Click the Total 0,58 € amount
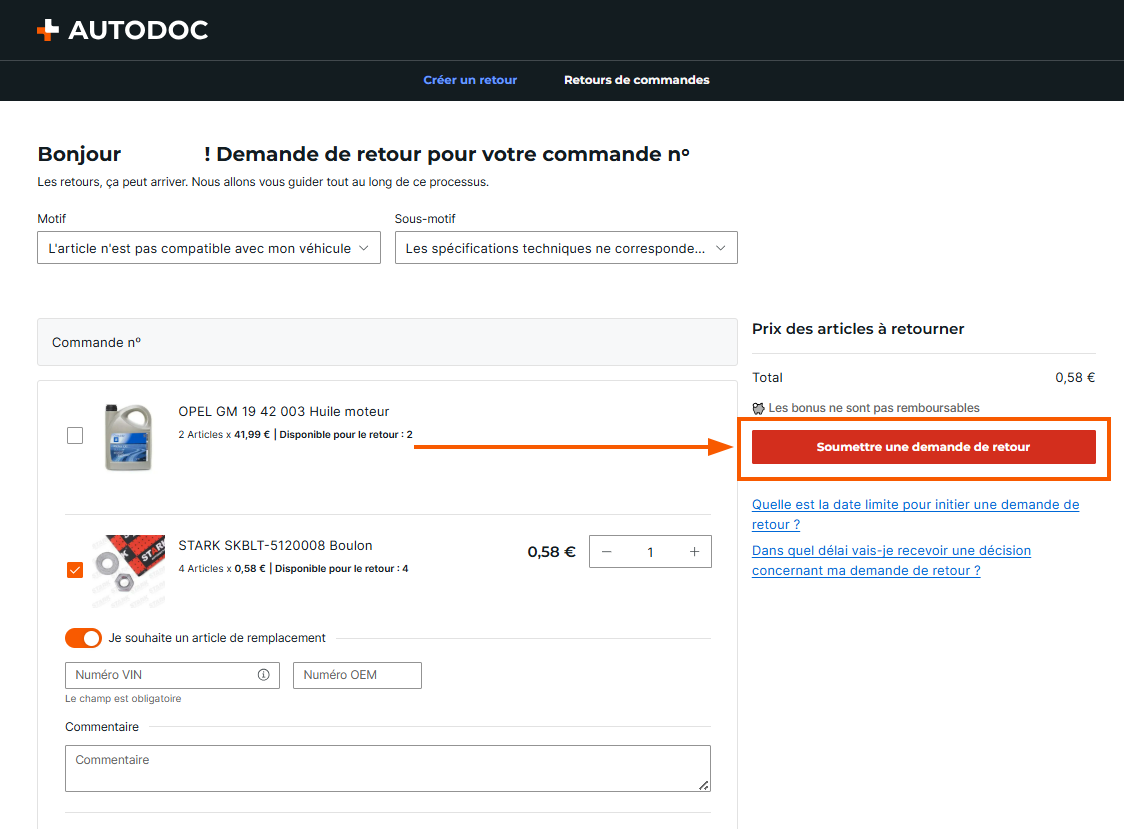The width and height of the screenshot is (1124, 829). [1075, 377]
